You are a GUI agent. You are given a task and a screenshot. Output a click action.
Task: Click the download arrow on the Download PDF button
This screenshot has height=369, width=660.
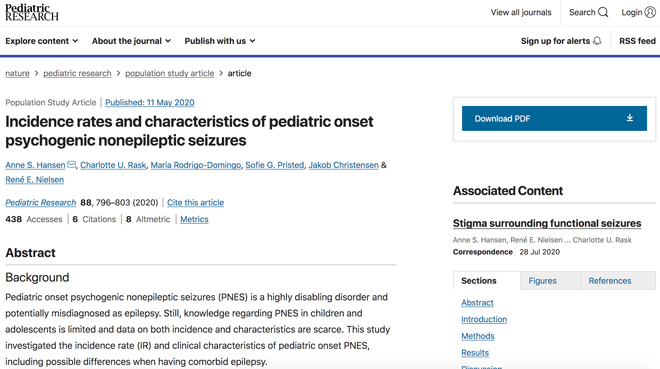pyautogui.click(x=630, y=118)
